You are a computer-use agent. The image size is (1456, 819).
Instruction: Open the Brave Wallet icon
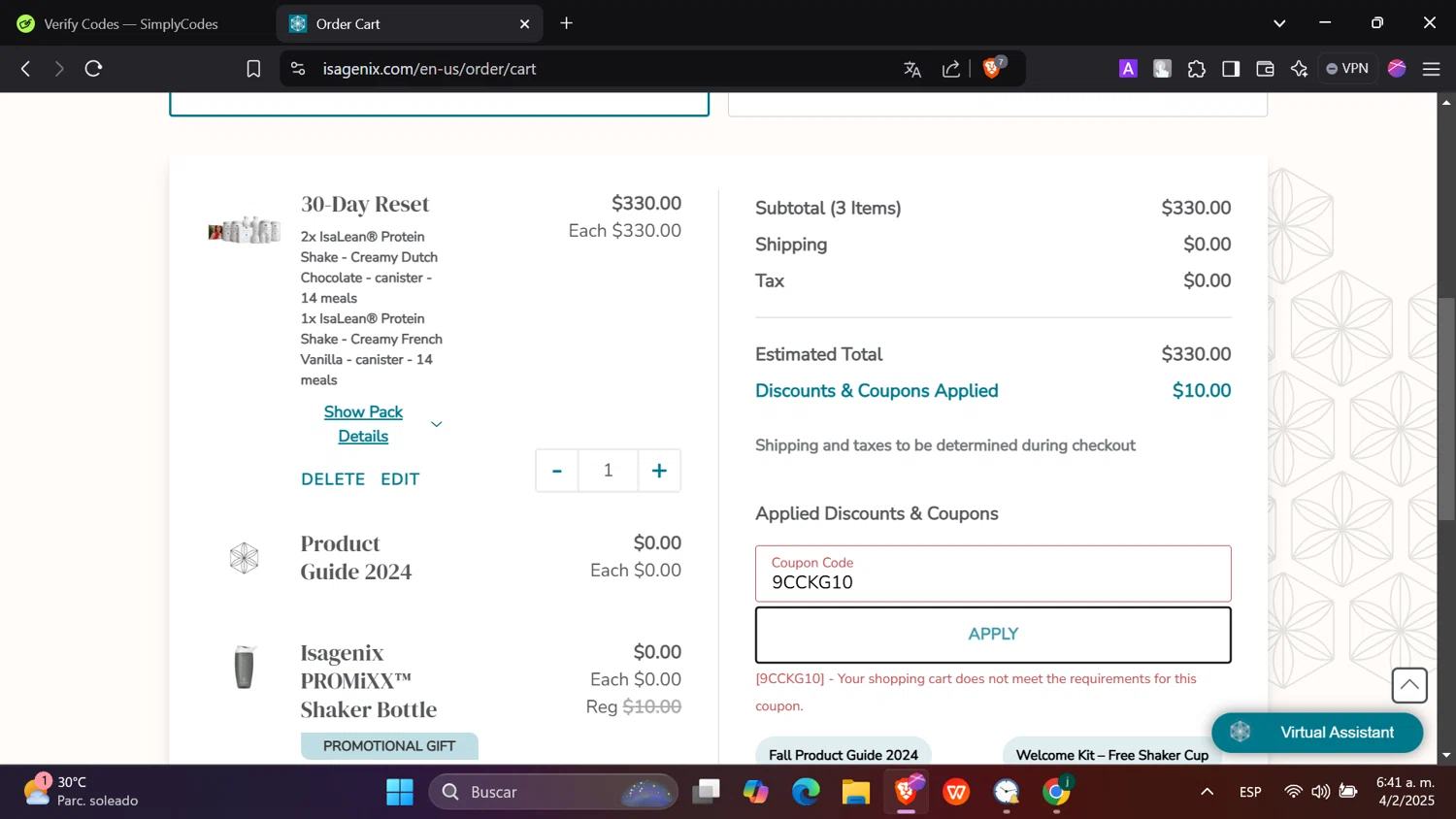(x=1265, y=69)
